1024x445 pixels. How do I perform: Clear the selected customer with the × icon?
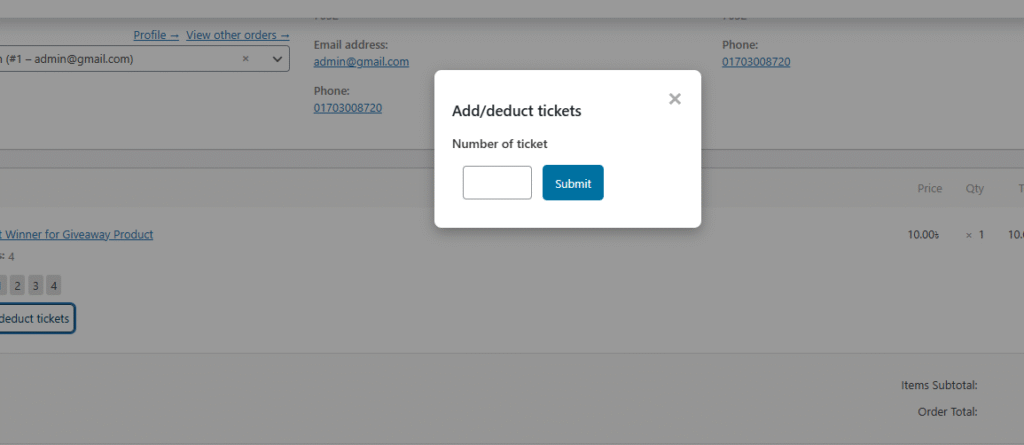246,59
